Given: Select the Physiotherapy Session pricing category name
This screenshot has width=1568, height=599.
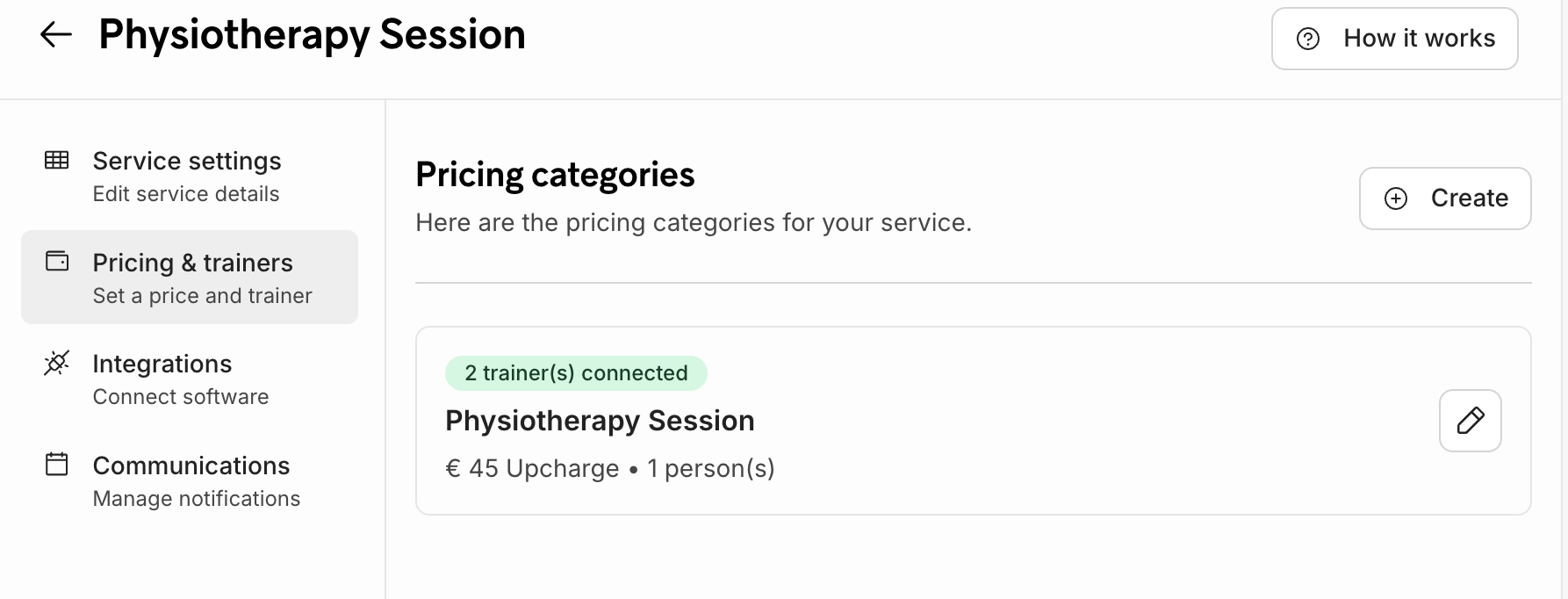Looking at the screenshot, I should pos(600,421).
